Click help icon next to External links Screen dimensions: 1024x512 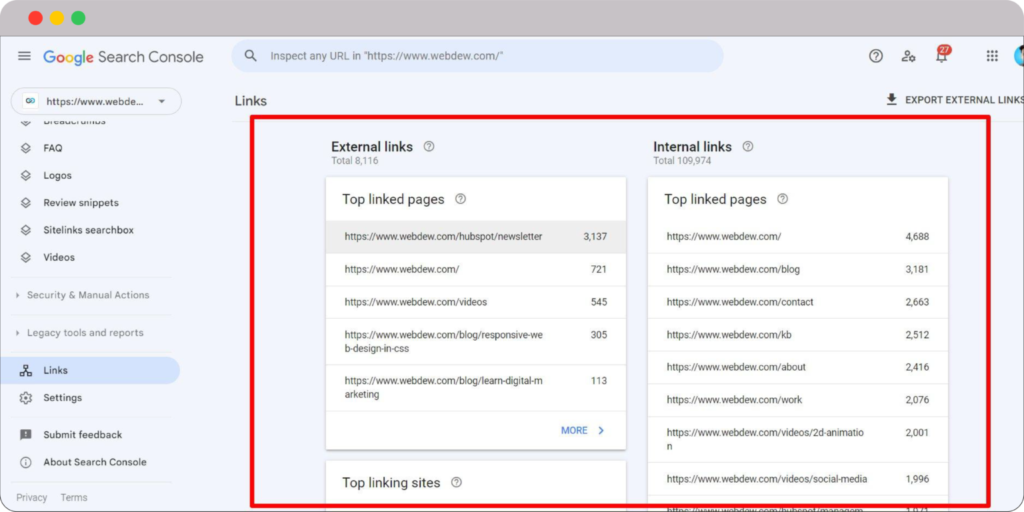tap(428, 146)
